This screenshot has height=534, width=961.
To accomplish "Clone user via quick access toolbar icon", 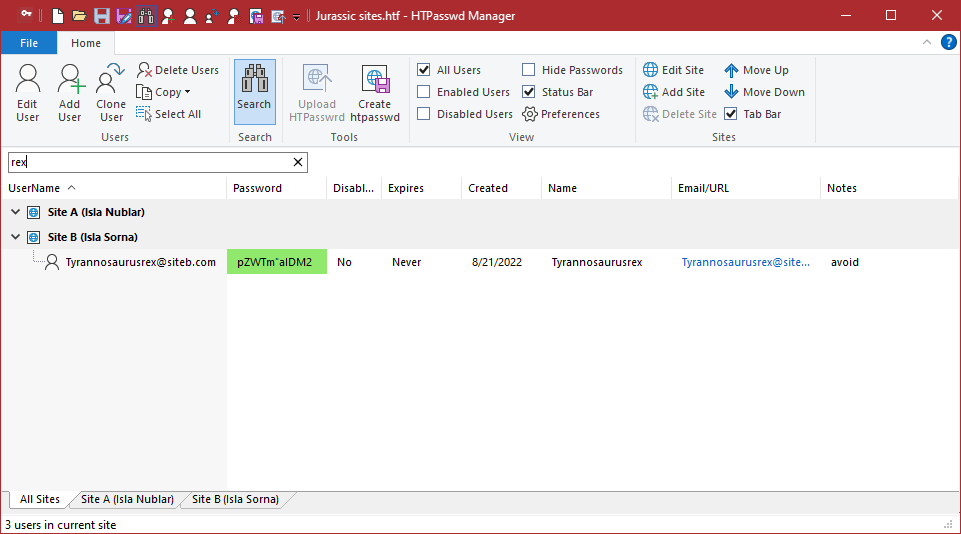I will 212,16.
